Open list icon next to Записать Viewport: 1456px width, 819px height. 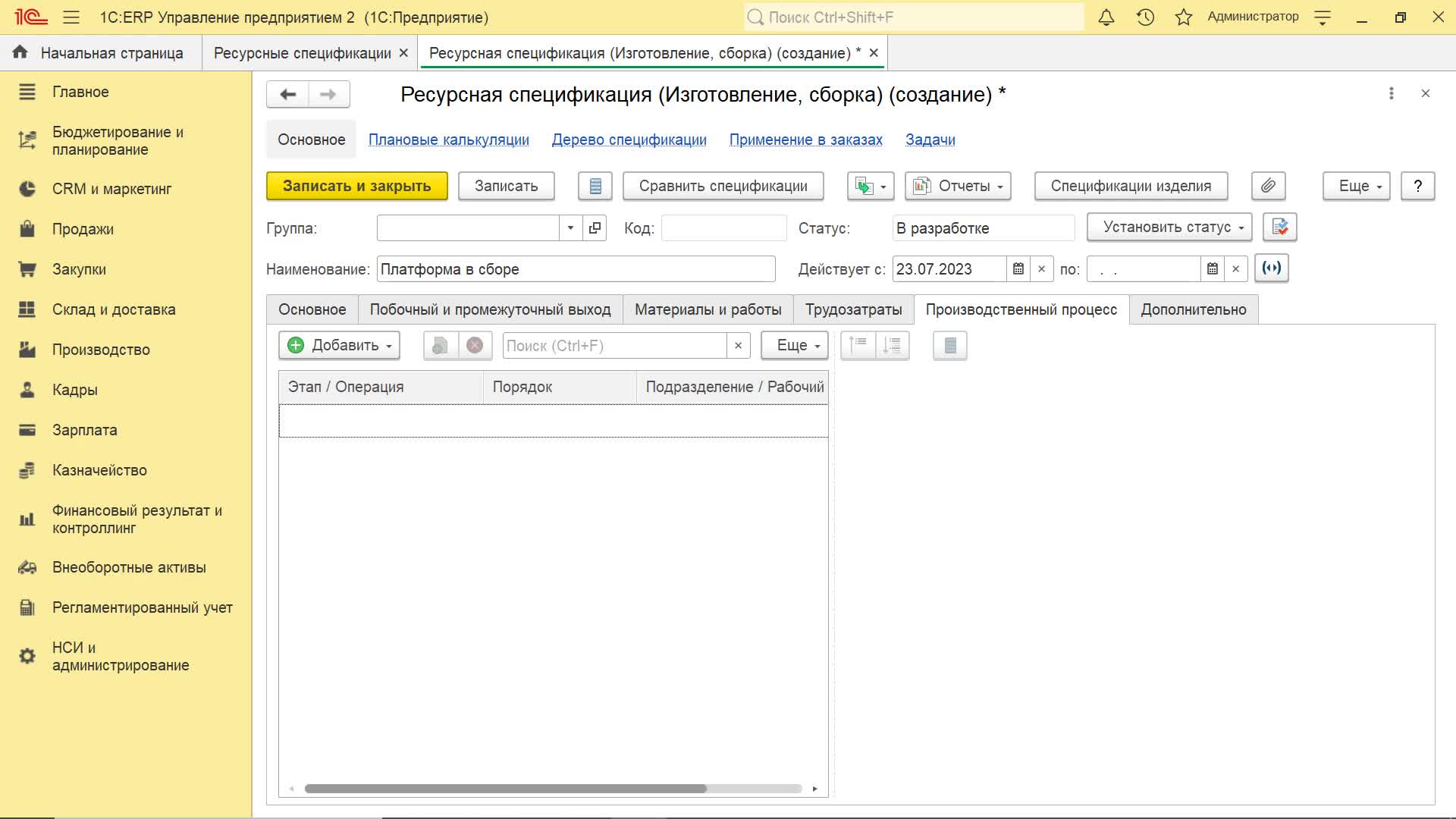(x=595, y=186)
